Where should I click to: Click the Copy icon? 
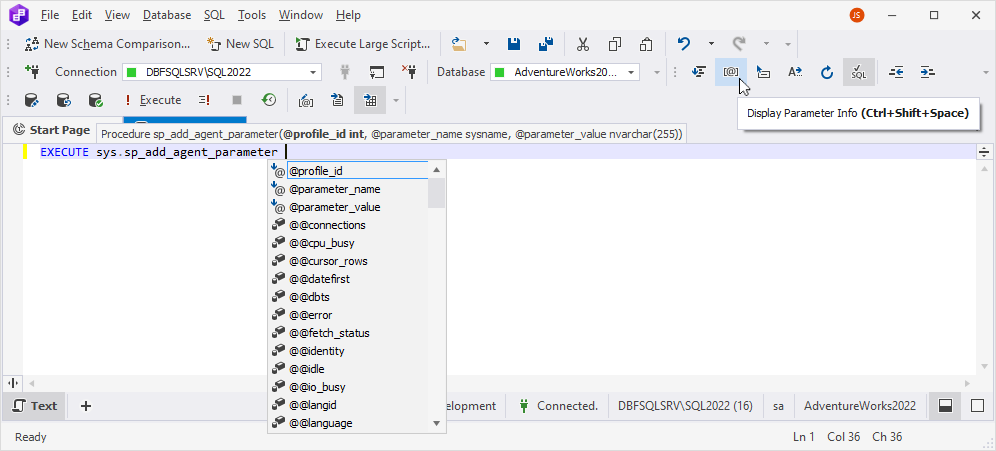click(615, 44)
